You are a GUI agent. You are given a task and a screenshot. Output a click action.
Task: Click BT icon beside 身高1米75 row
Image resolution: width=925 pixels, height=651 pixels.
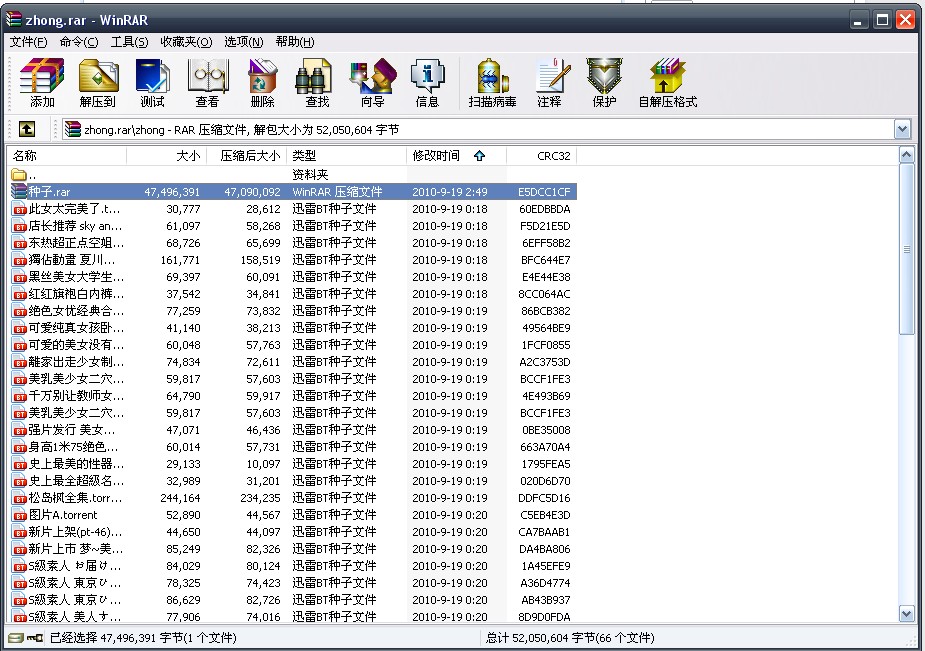point(19,448)
